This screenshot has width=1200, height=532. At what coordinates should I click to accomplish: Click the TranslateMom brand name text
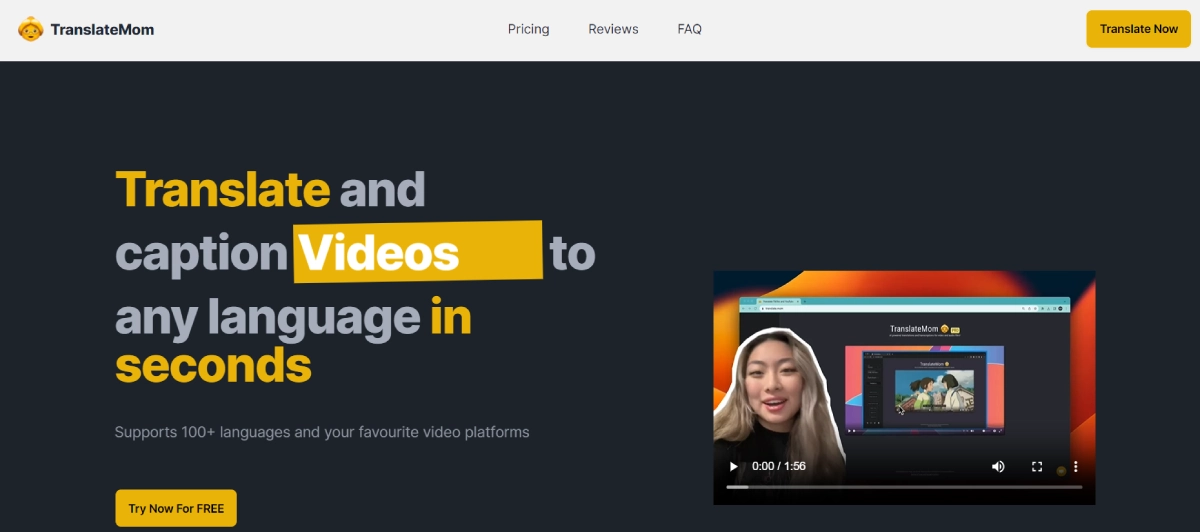102,29
